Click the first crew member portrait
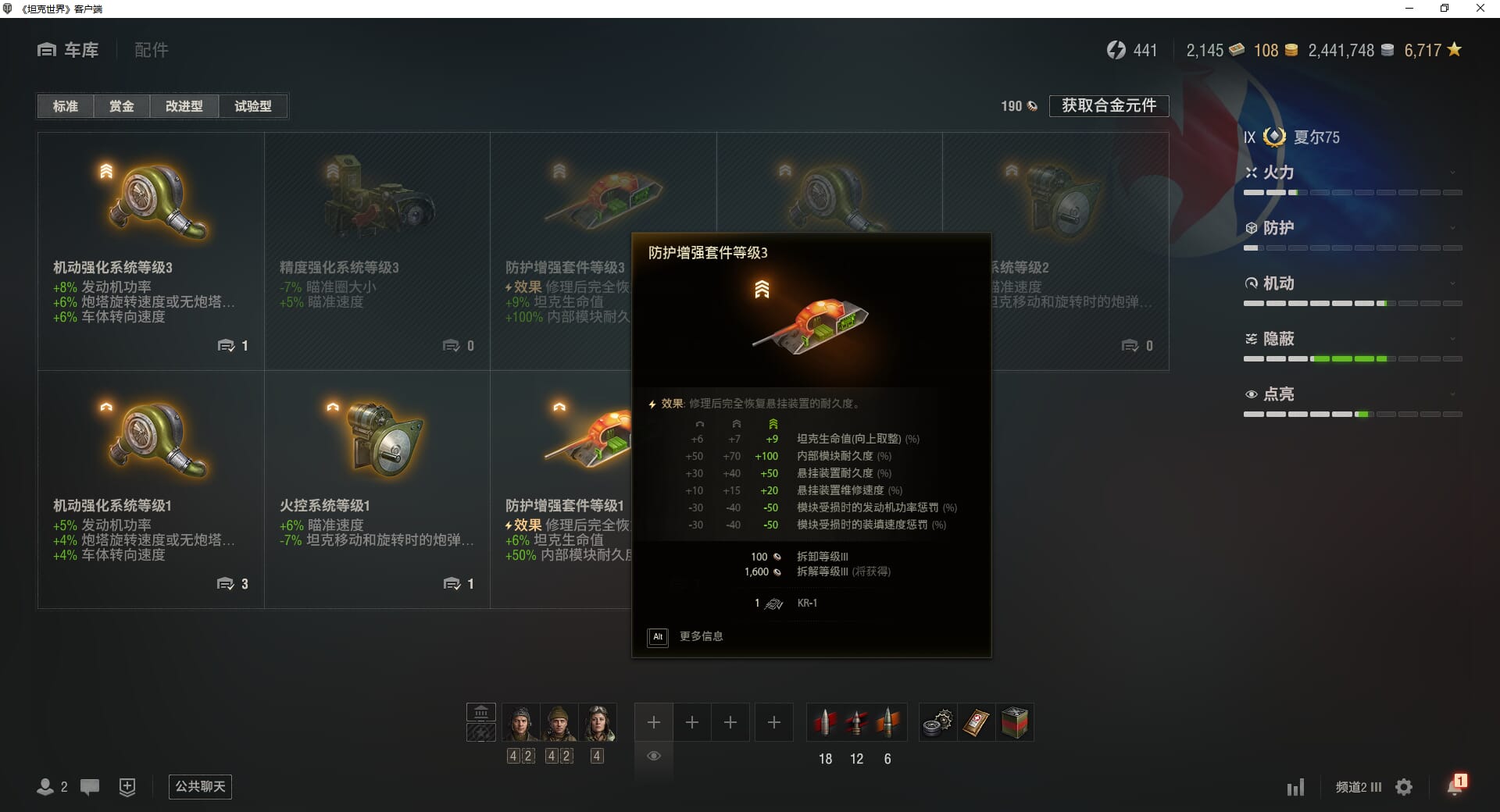Viewport: 1500px width, 812px height. pos(520,722)
